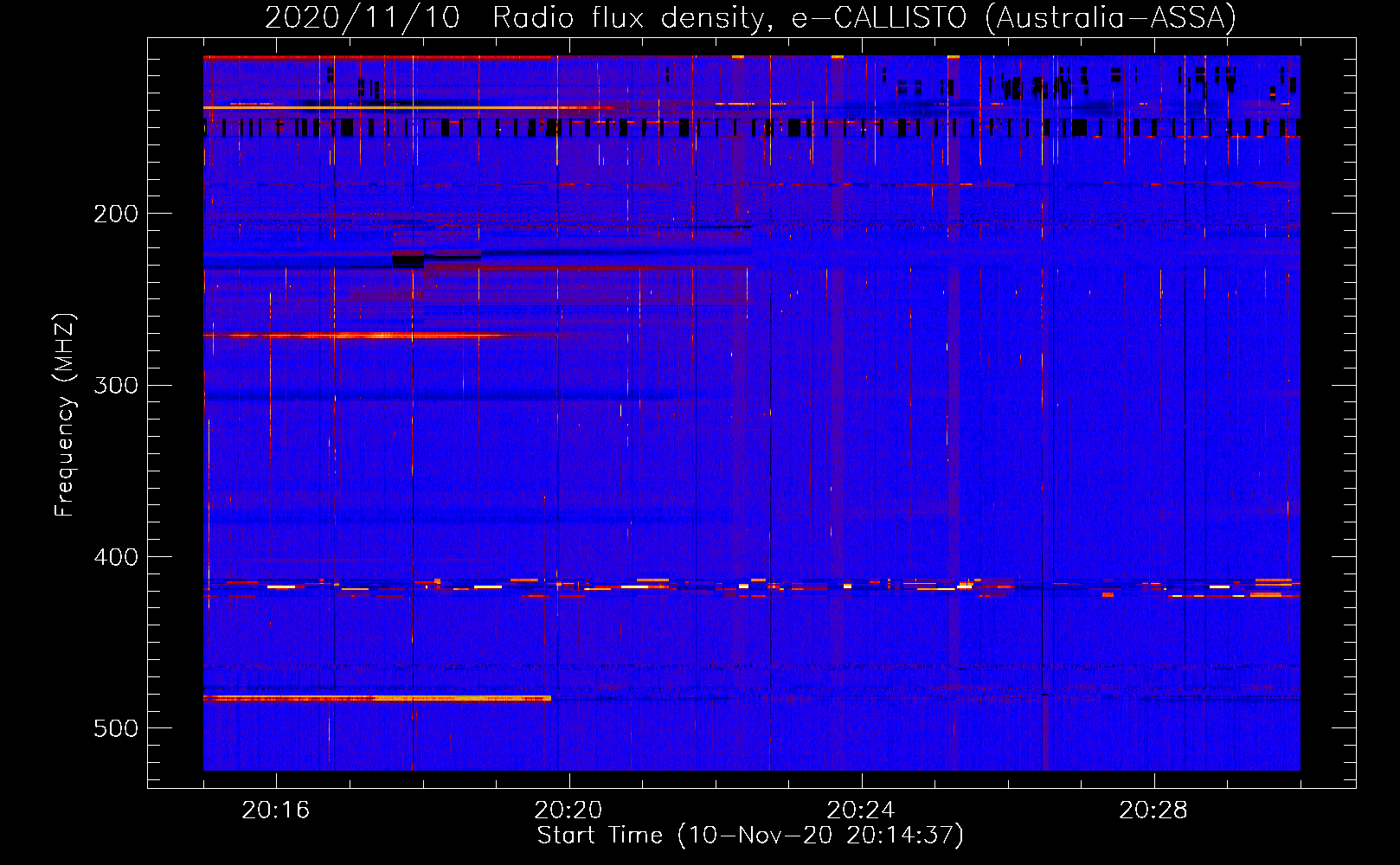
Task: Click the black block near 228 MHz
Action: (408, 260)
